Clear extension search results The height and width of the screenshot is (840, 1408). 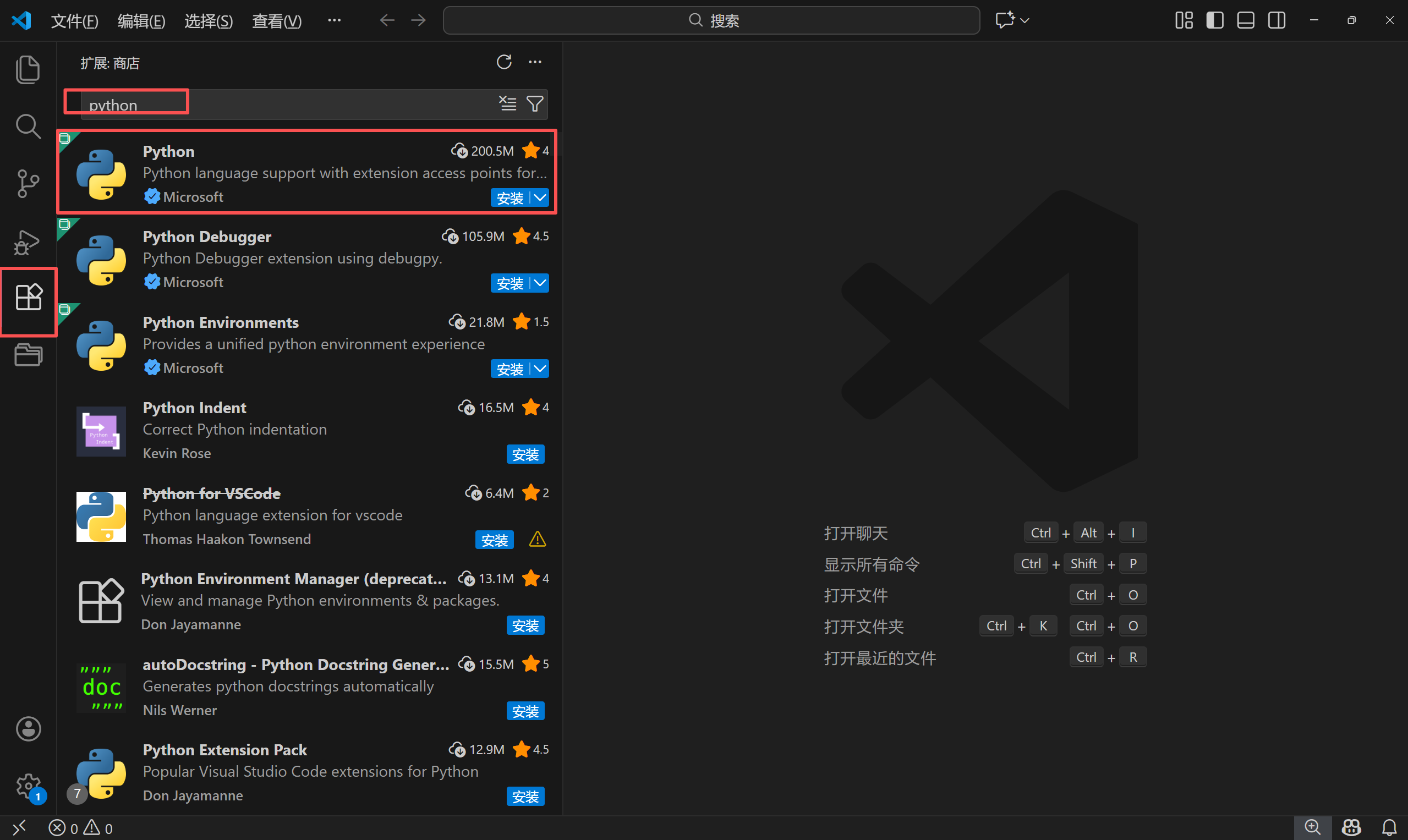pos(508,103)
